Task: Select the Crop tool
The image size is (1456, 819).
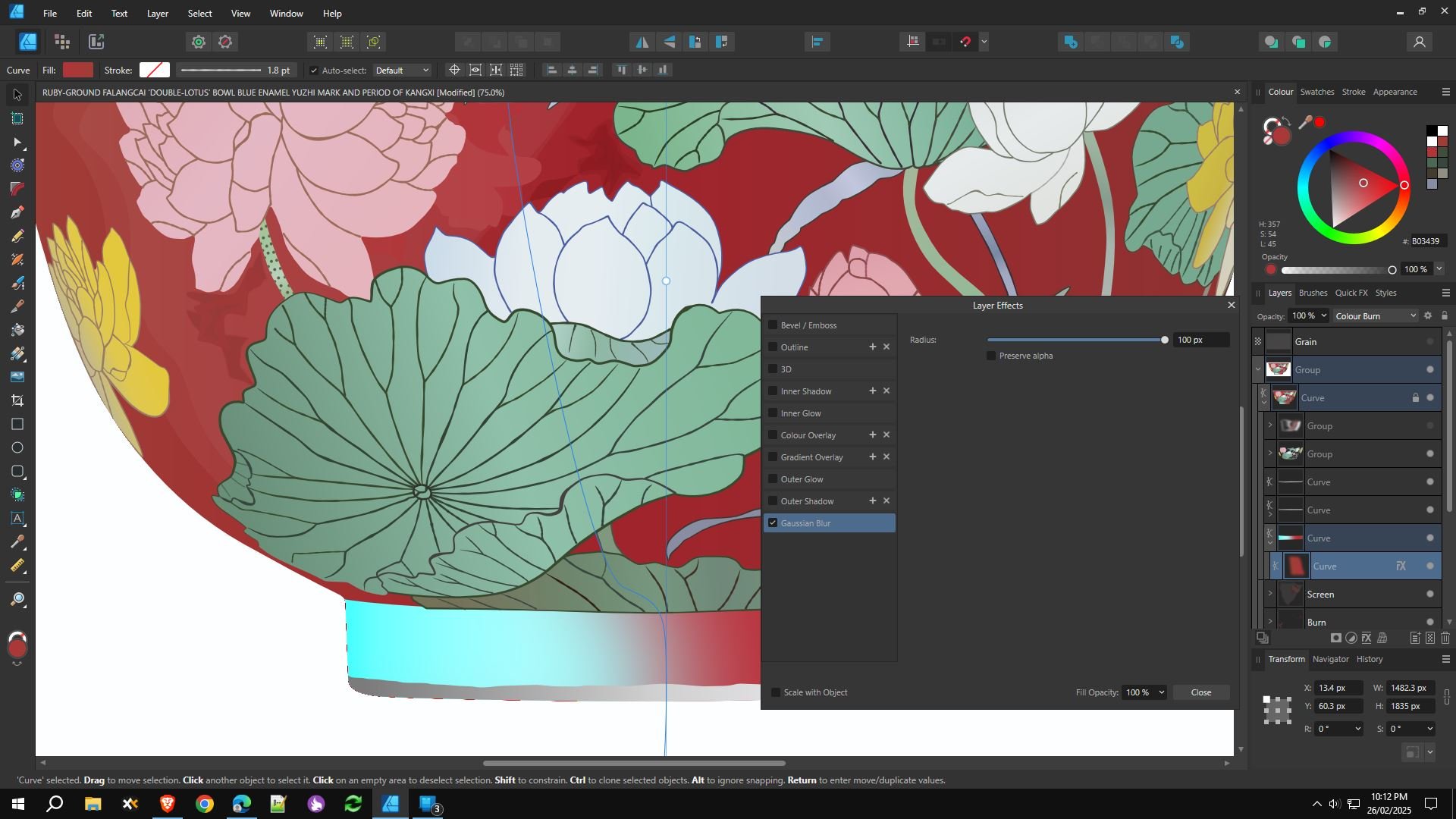Action: (17, 400)
